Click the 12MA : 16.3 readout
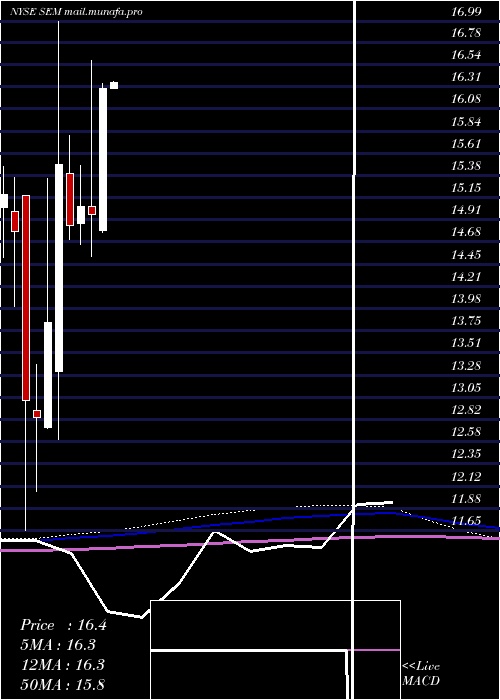The height and width of the screenshot is (700, 500). 63,665
